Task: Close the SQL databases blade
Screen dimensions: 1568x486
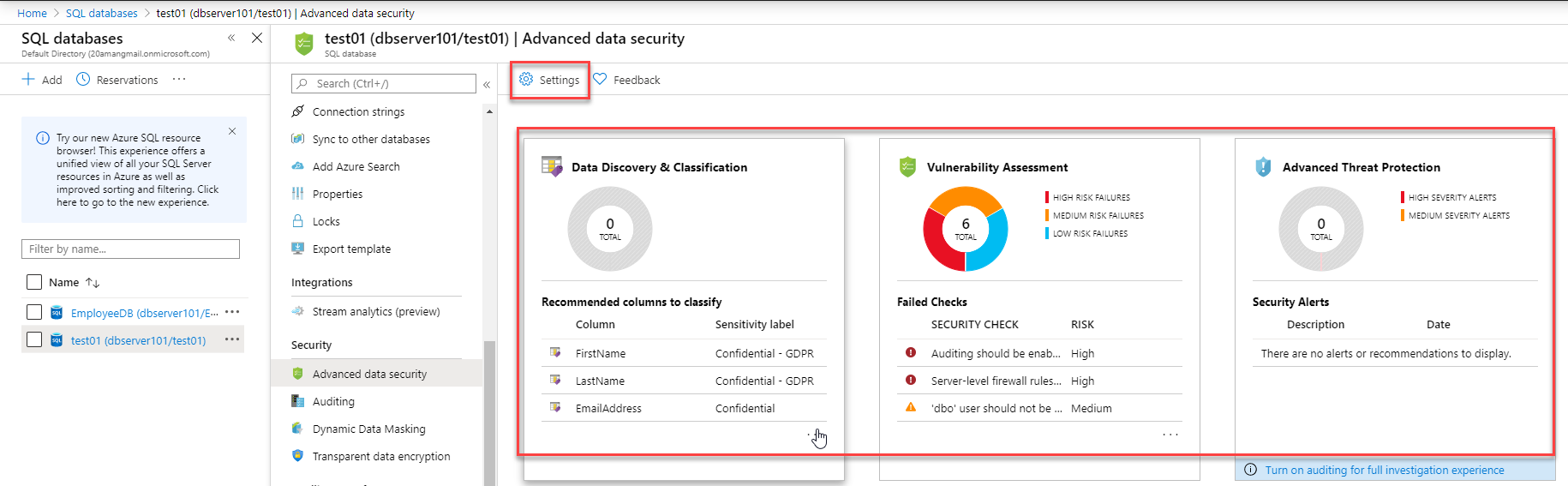Action: pyautogui.click(x=257, y=38)
